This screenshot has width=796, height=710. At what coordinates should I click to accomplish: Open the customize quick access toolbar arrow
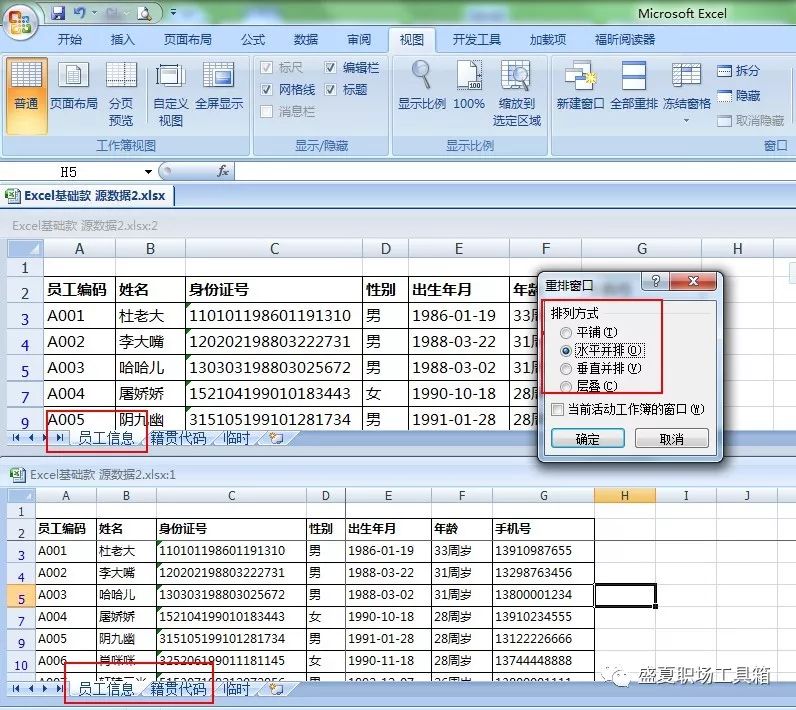click(174, 12)
